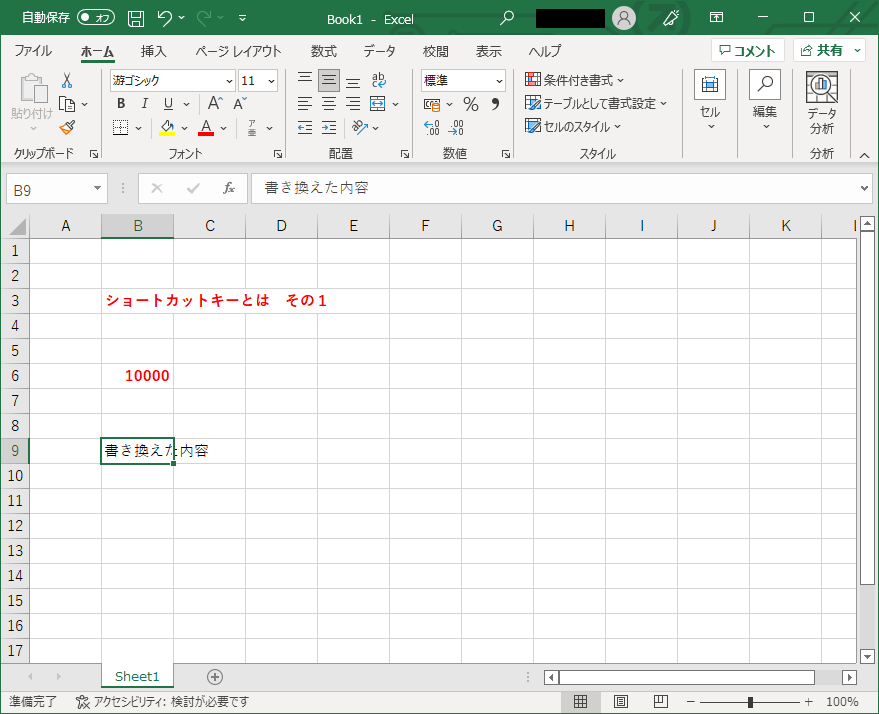Apply bottom vertical alignment
879x714 pixels.
click(x=353, y=81)
